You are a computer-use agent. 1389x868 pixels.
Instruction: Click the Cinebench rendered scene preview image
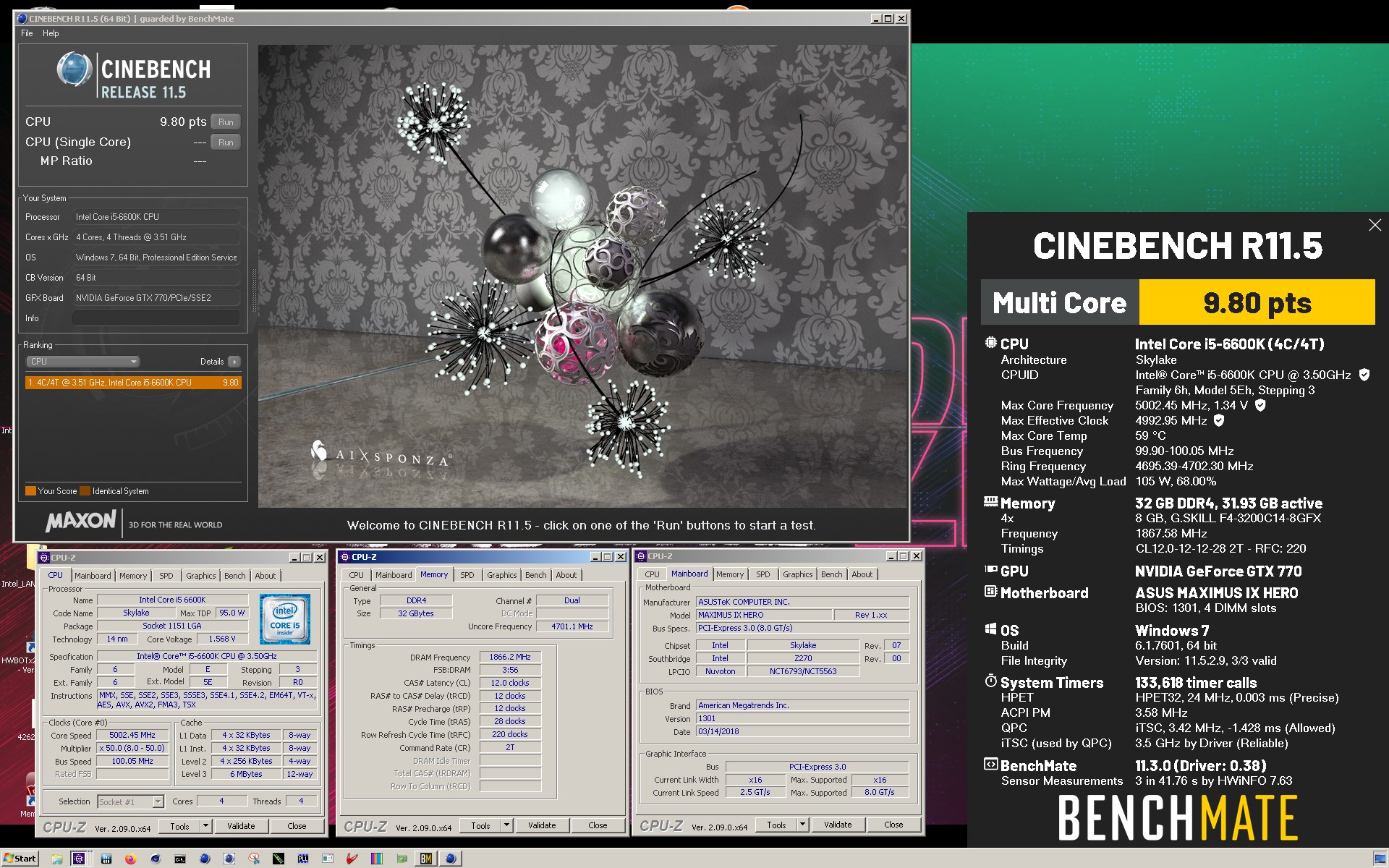pyautogui.click(x=582, y=276)
